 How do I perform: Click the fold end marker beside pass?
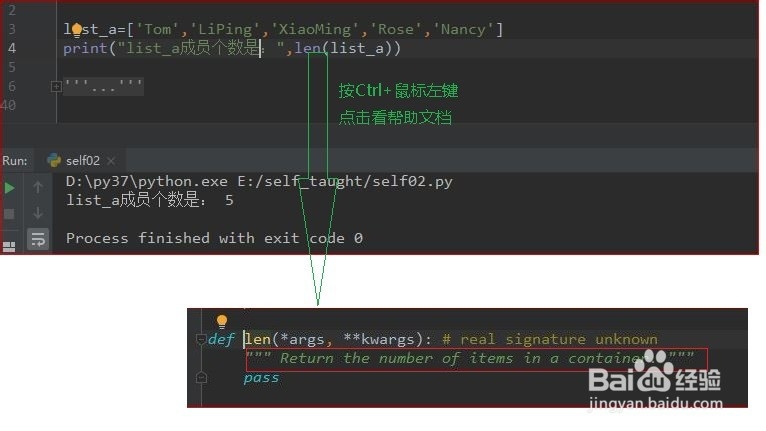[x=201, y=378]
